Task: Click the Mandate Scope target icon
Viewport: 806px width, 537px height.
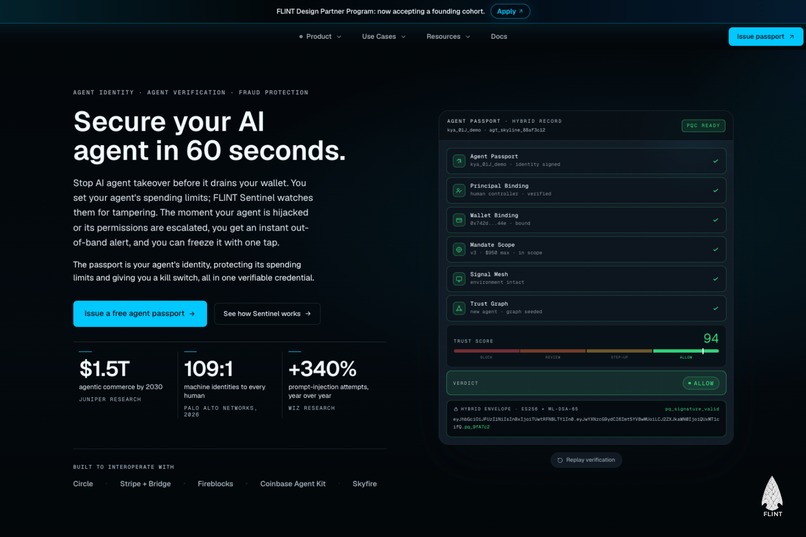Action: click(459, 249)
